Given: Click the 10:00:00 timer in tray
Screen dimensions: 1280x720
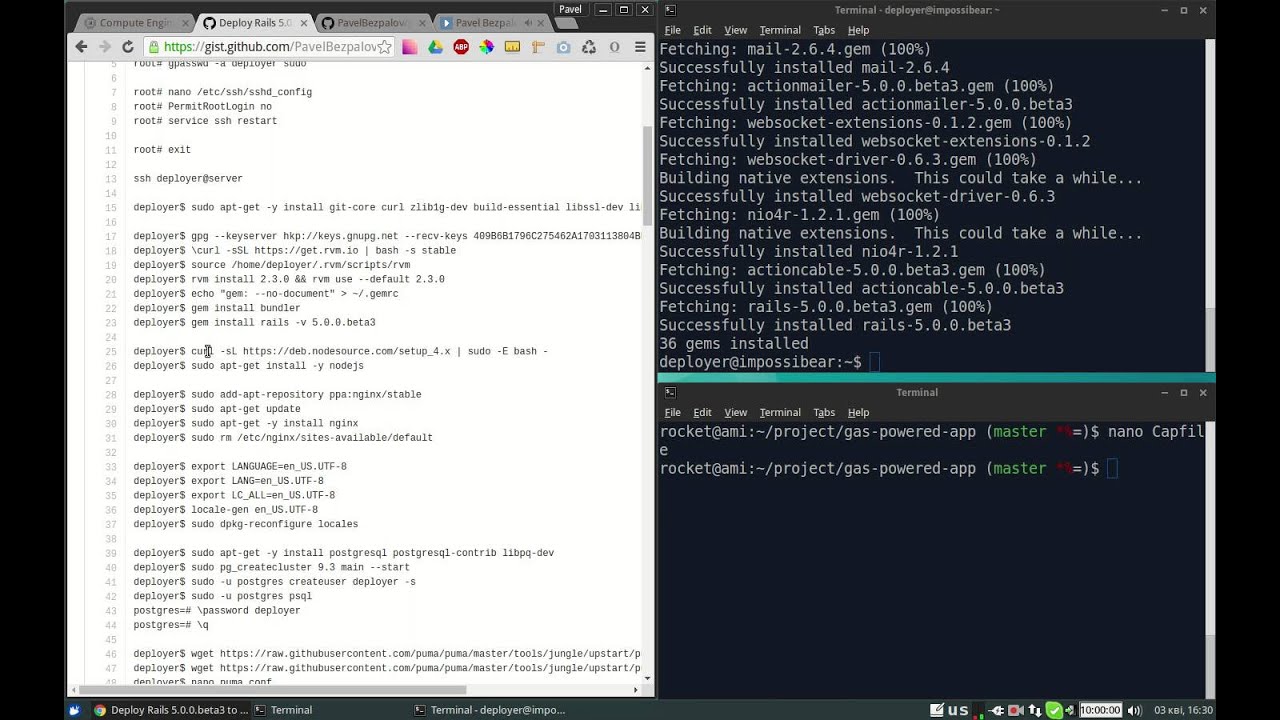Looking at the screenshot, I should coord(1100,710).
